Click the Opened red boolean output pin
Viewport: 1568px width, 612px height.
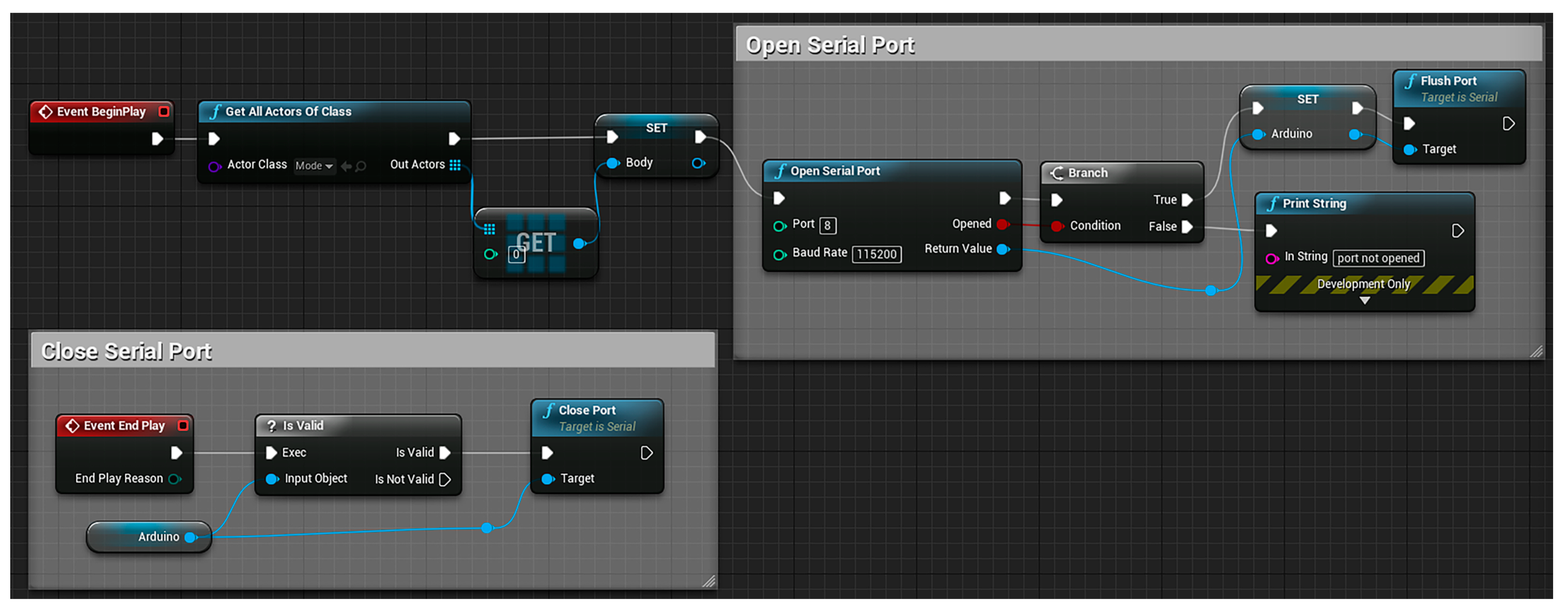tap(1002, 224)
